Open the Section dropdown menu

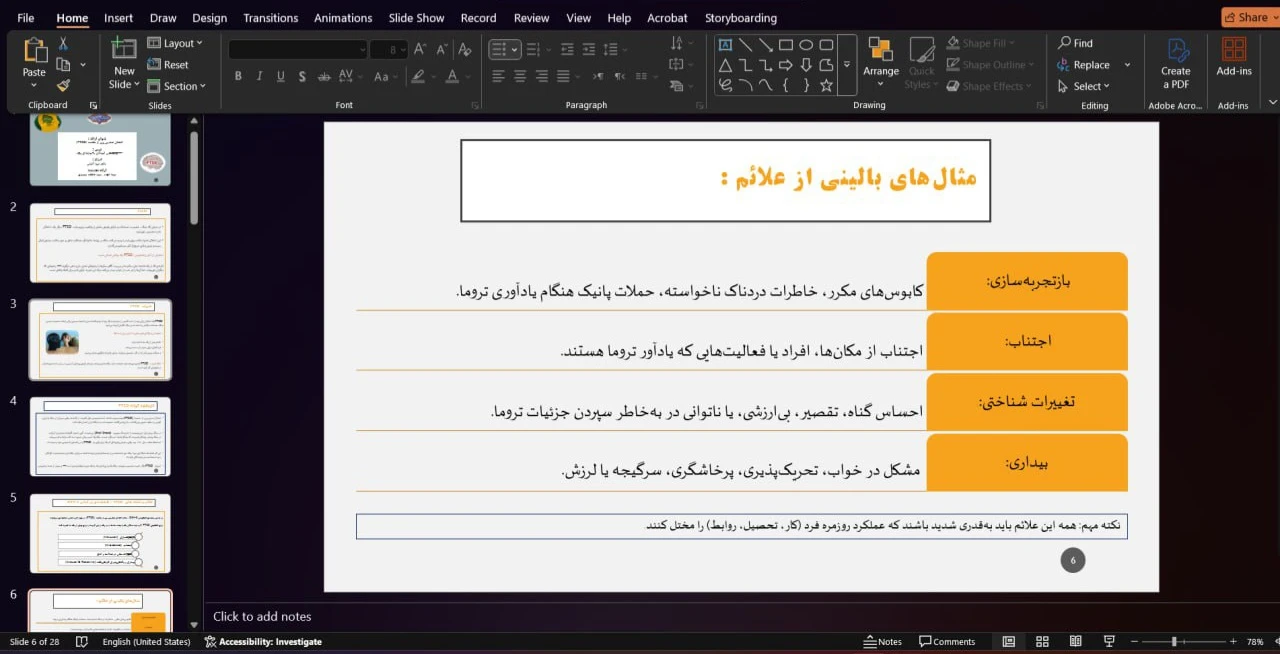point(178,86)
